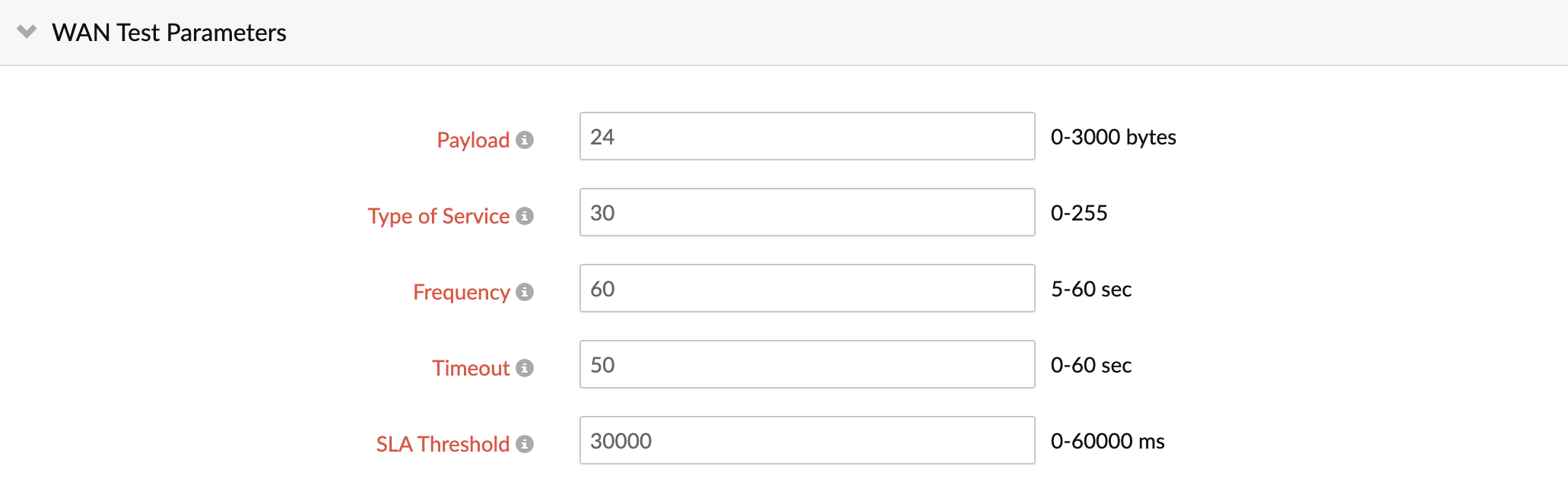Click the Type of Service info icon
Image resolution: width=1568 pixels, height=479 pixels.
tap(526, 216)
